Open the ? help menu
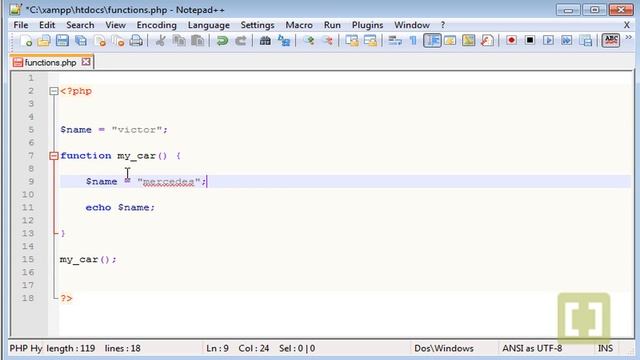Screen dimensions: 640x360 [x=443, y=25]
